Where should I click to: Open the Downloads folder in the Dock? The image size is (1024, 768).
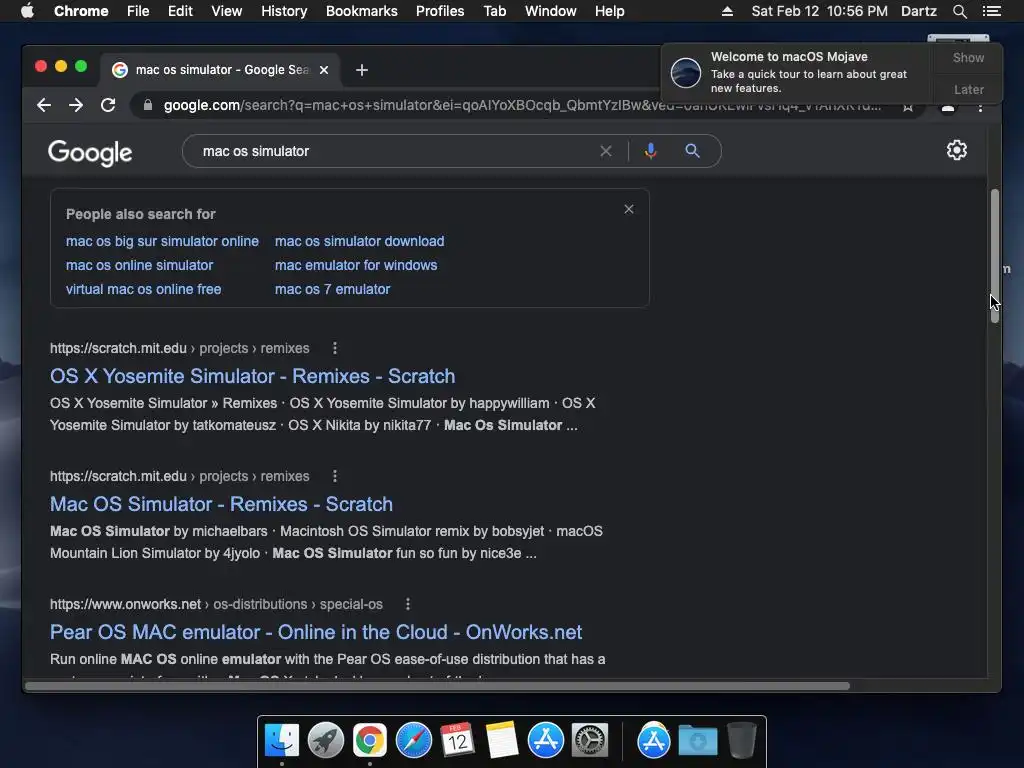(x=697, y=741)
